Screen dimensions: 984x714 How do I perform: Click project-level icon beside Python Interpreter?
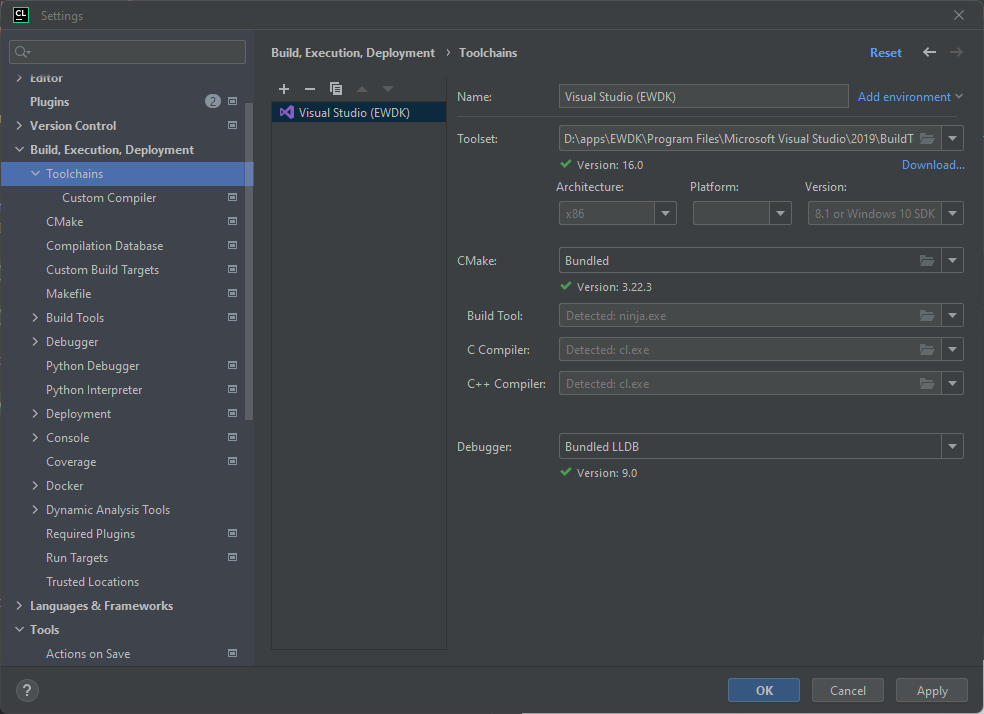(232, 390)
